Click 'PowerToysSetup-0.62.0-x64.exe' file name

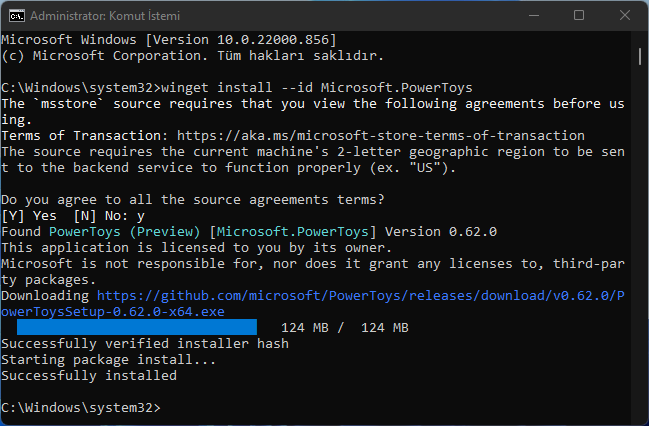point(113,311)
